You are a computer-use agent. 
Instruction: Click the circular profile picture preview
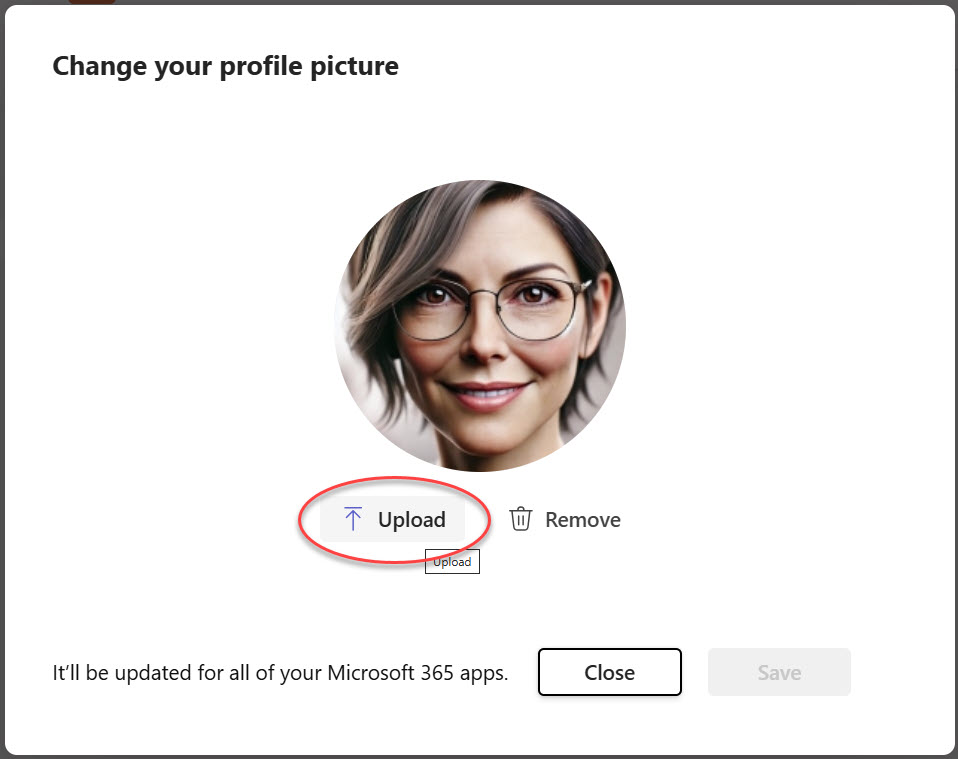[480, 326]
